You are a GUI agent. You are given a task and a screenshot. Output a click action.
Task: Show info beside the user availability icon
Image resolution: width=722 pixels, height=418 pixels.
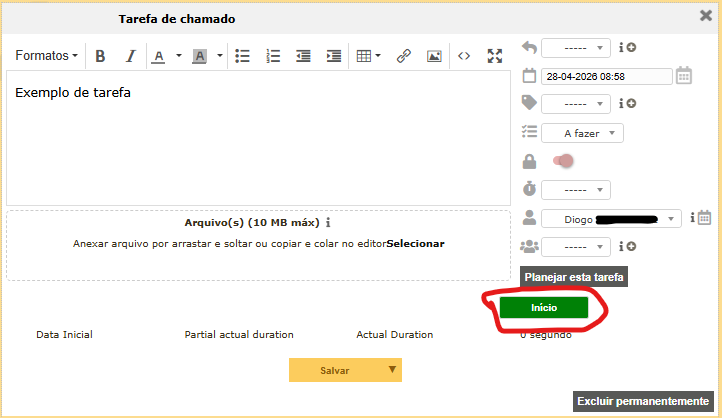click(x=693, y=218)
